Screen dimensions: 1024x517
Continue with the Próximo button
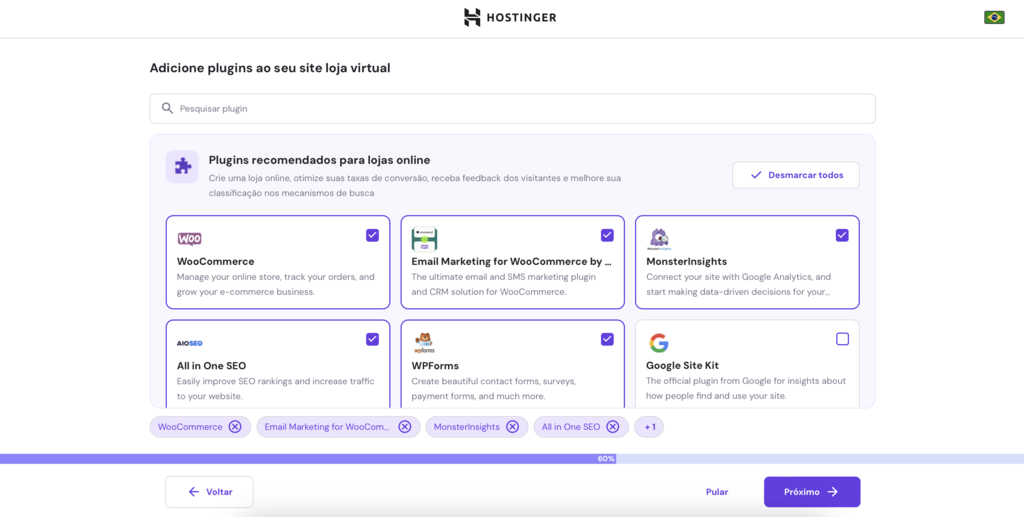(x=812, y=492)
